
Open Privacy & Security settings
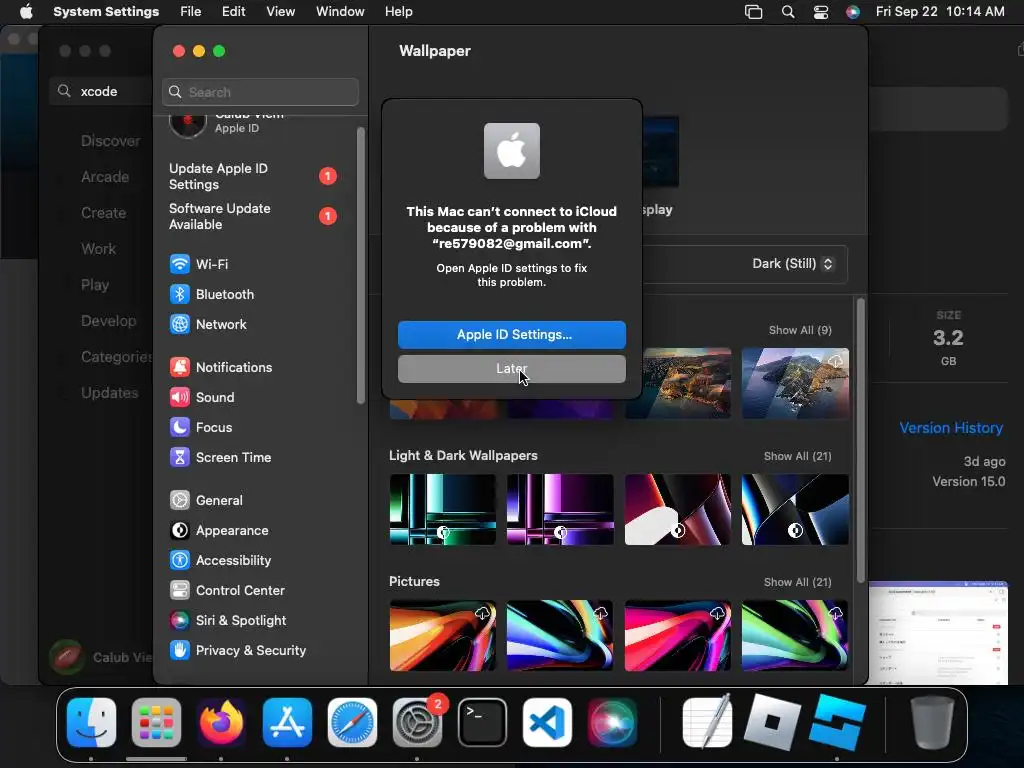pyautogui.click(x=238, y=651)
